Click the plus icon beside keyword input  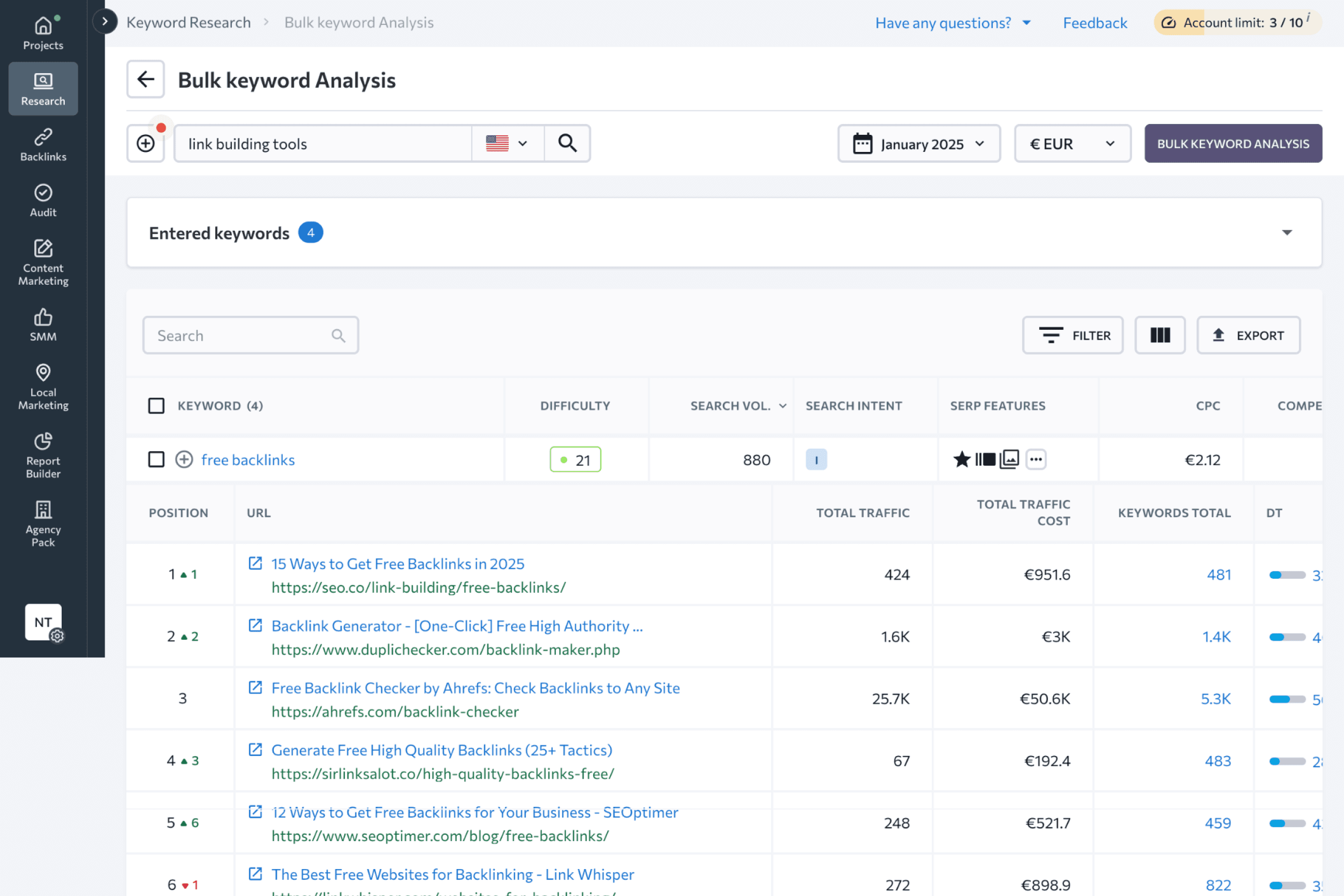pyautogui.click(x=146, y=144)
